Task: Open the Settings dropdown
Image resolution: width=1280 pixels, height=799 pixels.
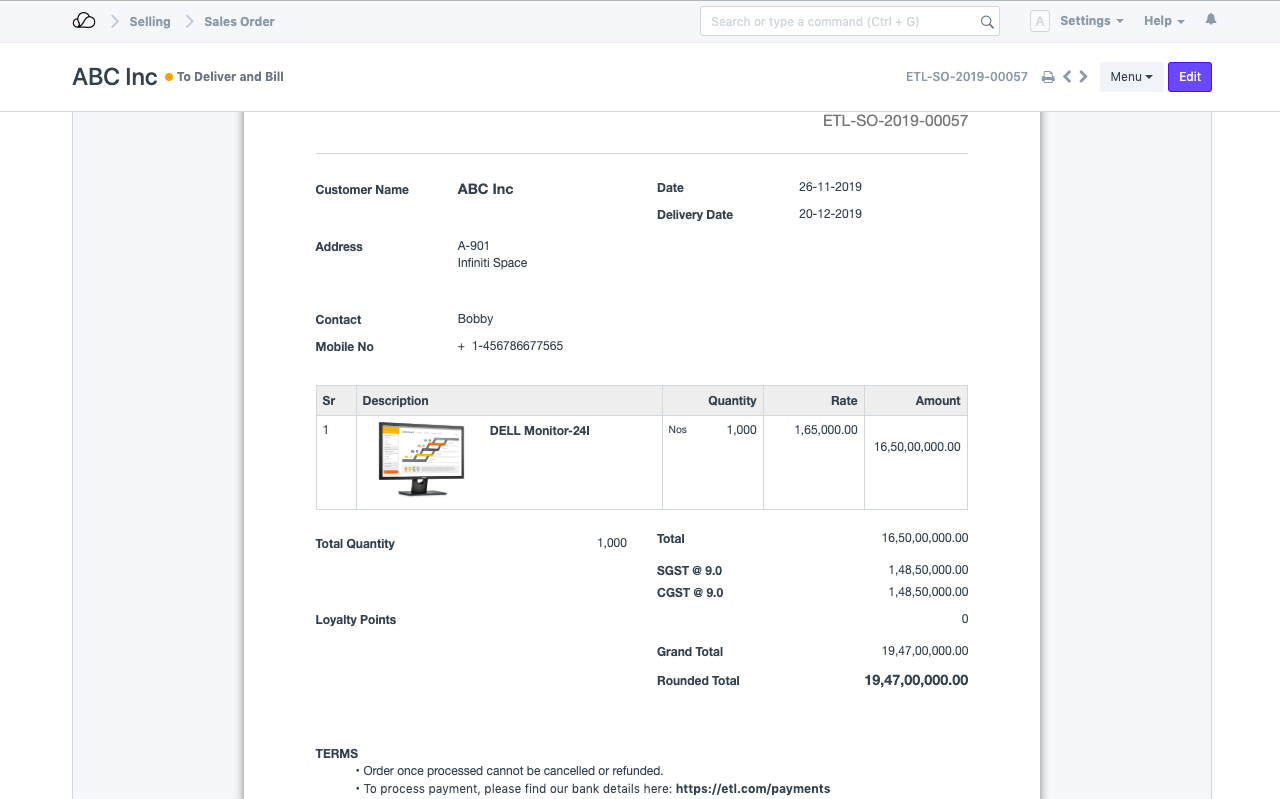Action: coord(1091,21)
